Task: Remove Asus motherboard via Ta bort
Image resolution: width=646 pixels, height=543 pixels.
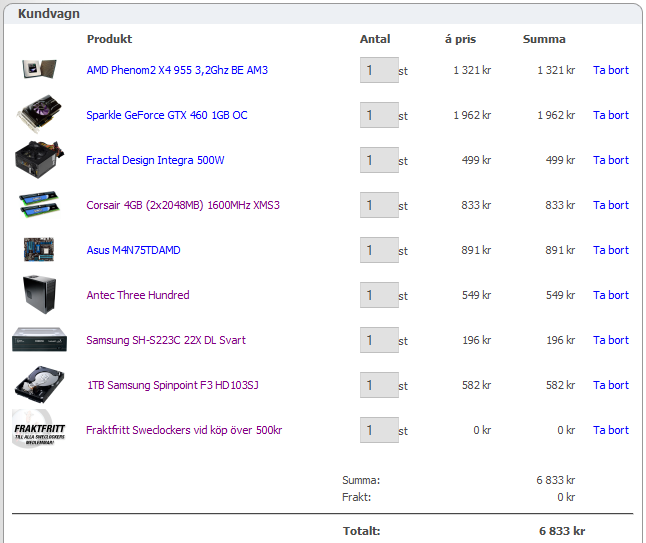Action: [x=611, y=250]
